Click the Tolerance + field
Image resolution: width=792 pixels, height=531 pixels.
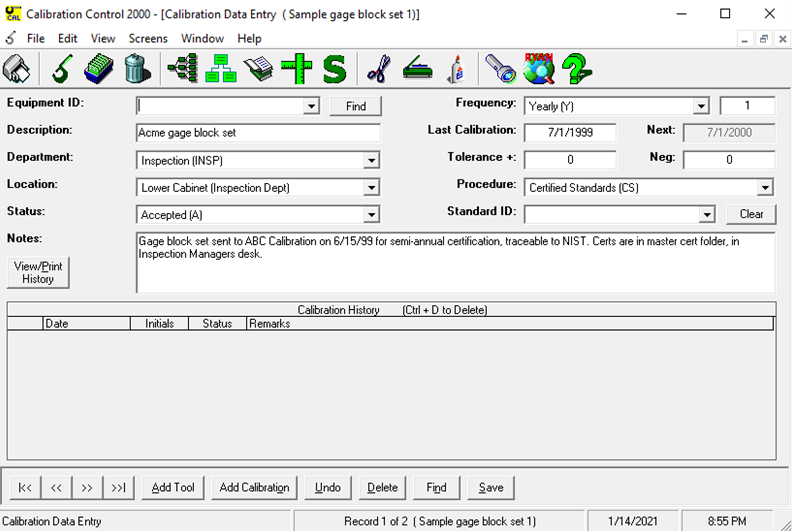coord(570,160)
